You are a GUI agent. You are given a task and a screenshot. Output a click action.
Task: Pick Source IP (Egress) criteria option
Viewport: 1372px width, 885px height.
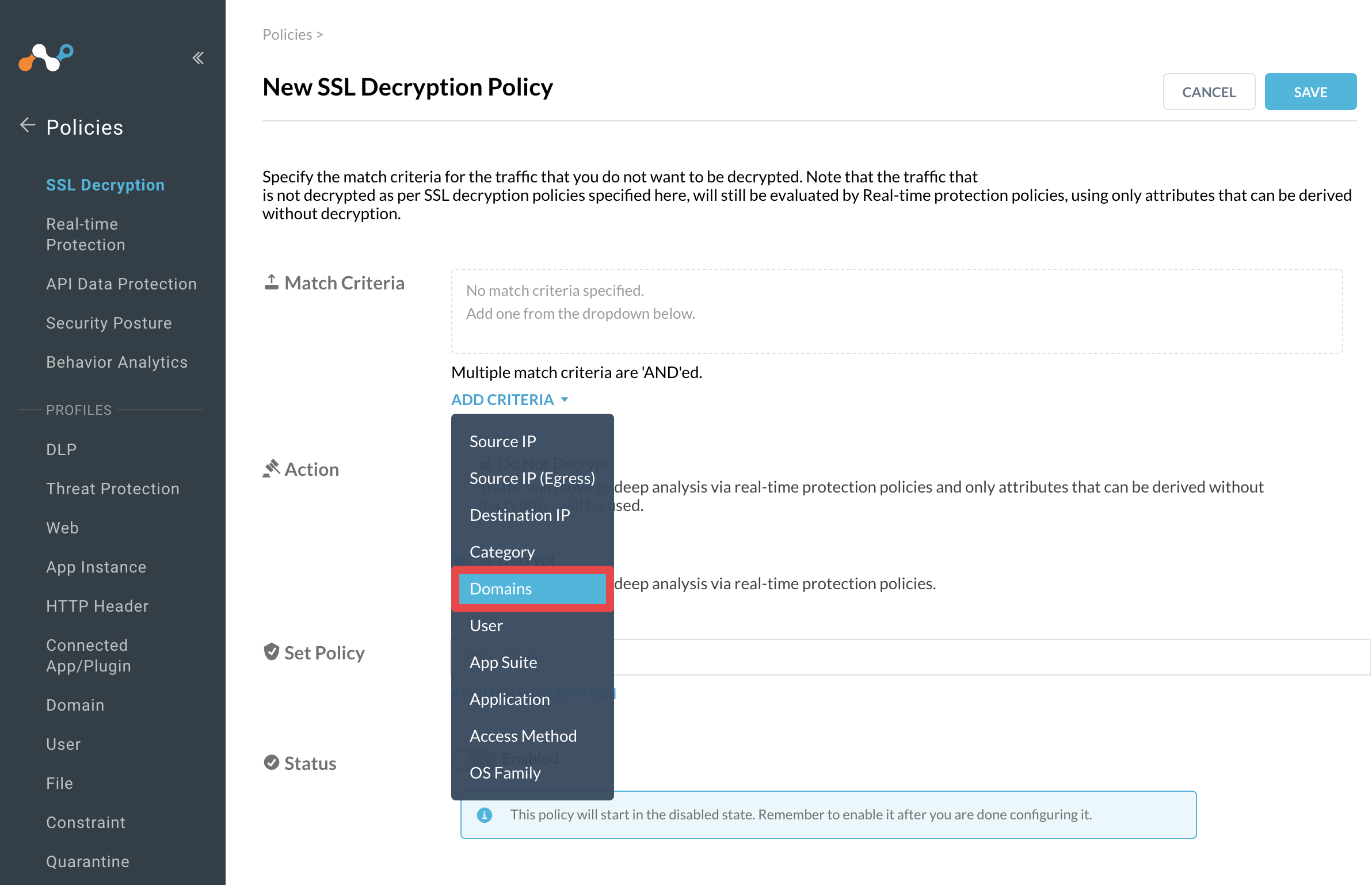[532, 478]
